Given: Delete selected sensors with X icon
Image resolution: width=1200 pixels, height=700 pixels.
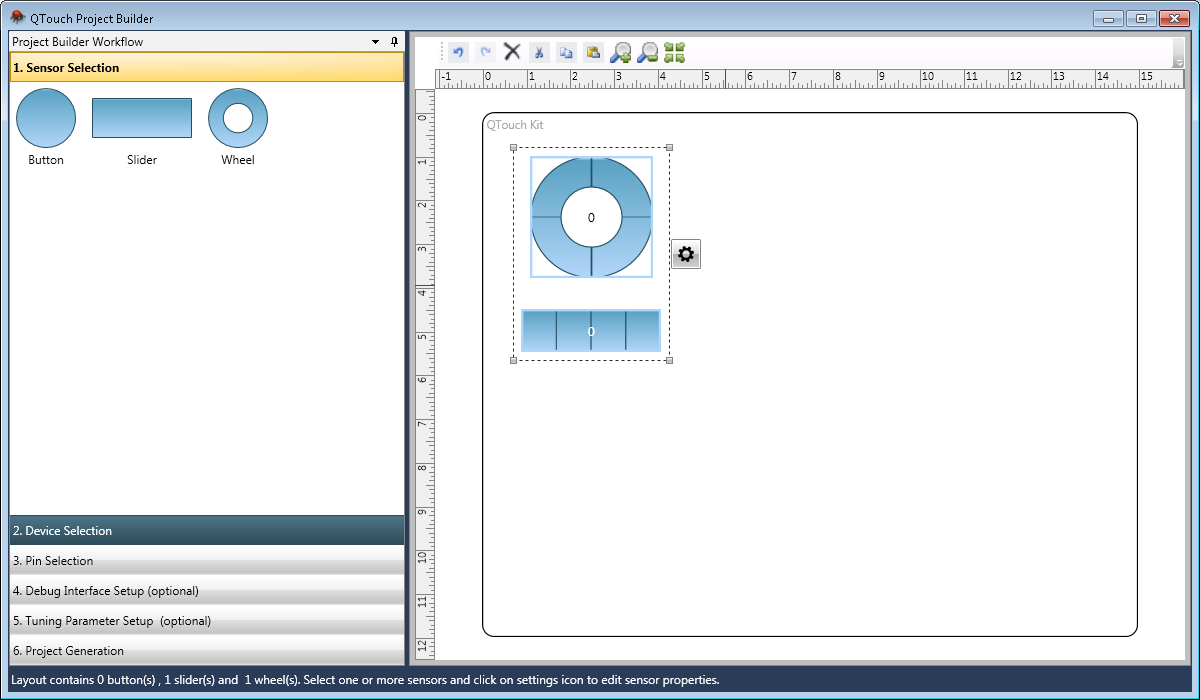Looking at the screenshot, I should [512, 52].
